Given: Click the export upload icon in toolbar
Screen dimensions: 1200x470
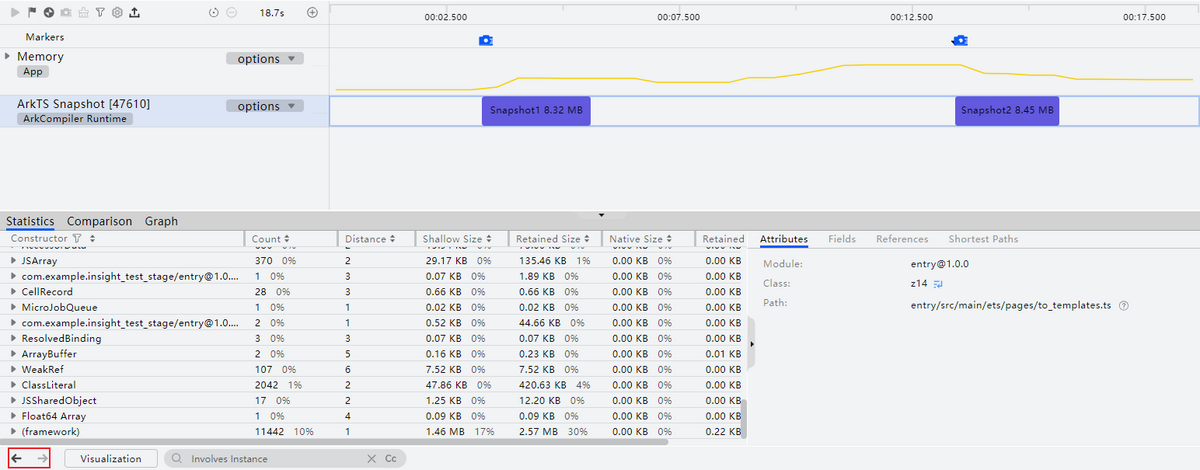Looking at the screenshot, I should click(135, 13).
